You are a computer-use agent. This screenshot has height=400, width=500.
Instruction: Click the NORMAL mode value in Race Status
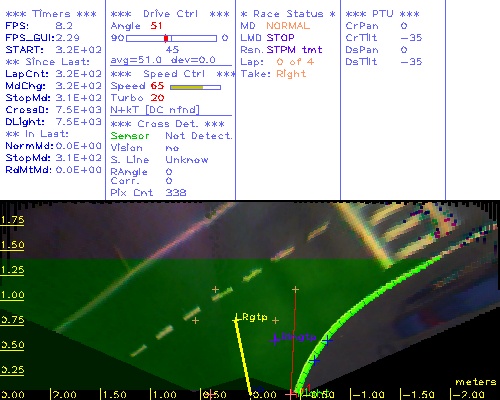point(288,26)
